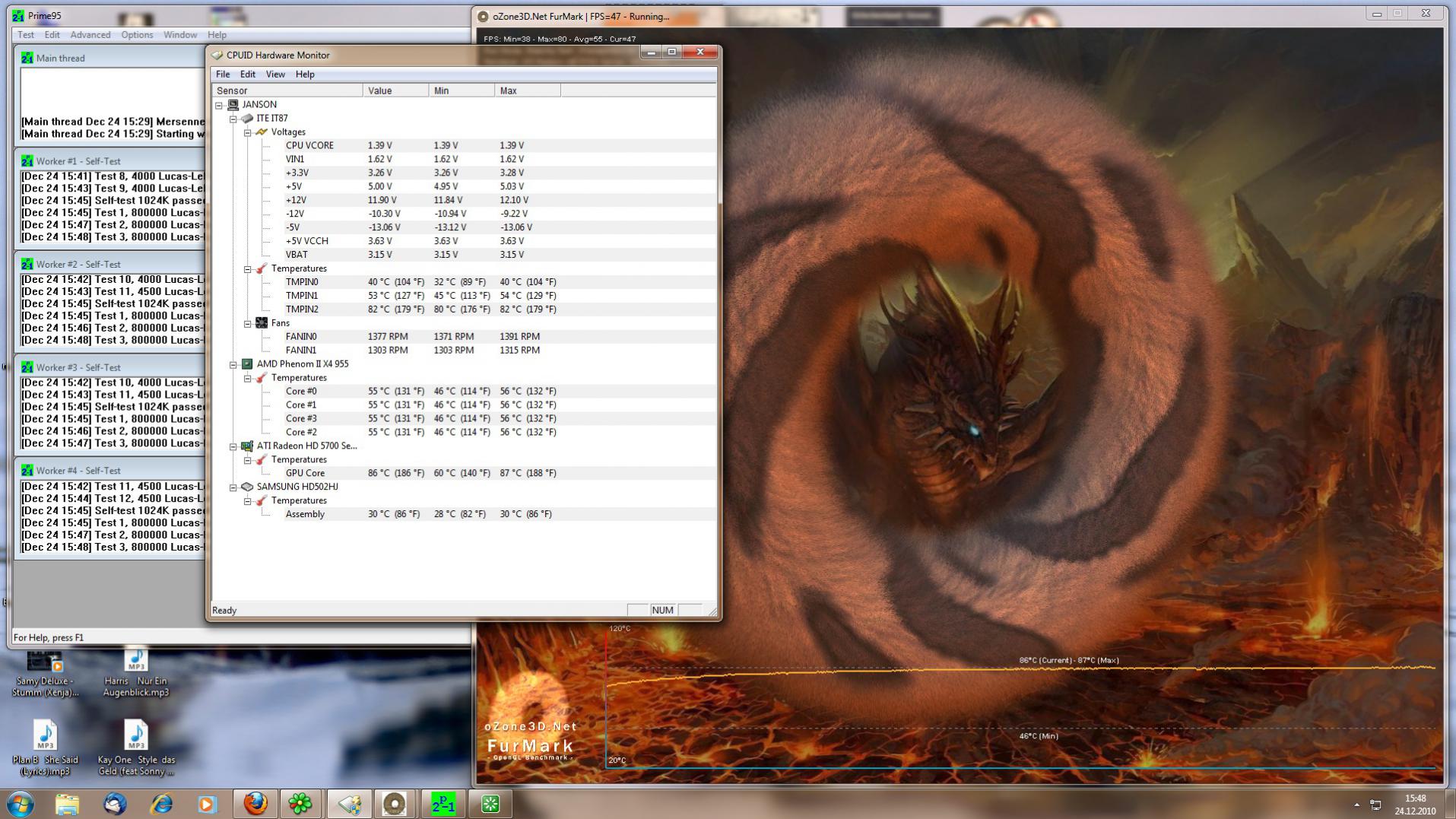Select the FANIN0 fan row

click(x=464, y=336)
